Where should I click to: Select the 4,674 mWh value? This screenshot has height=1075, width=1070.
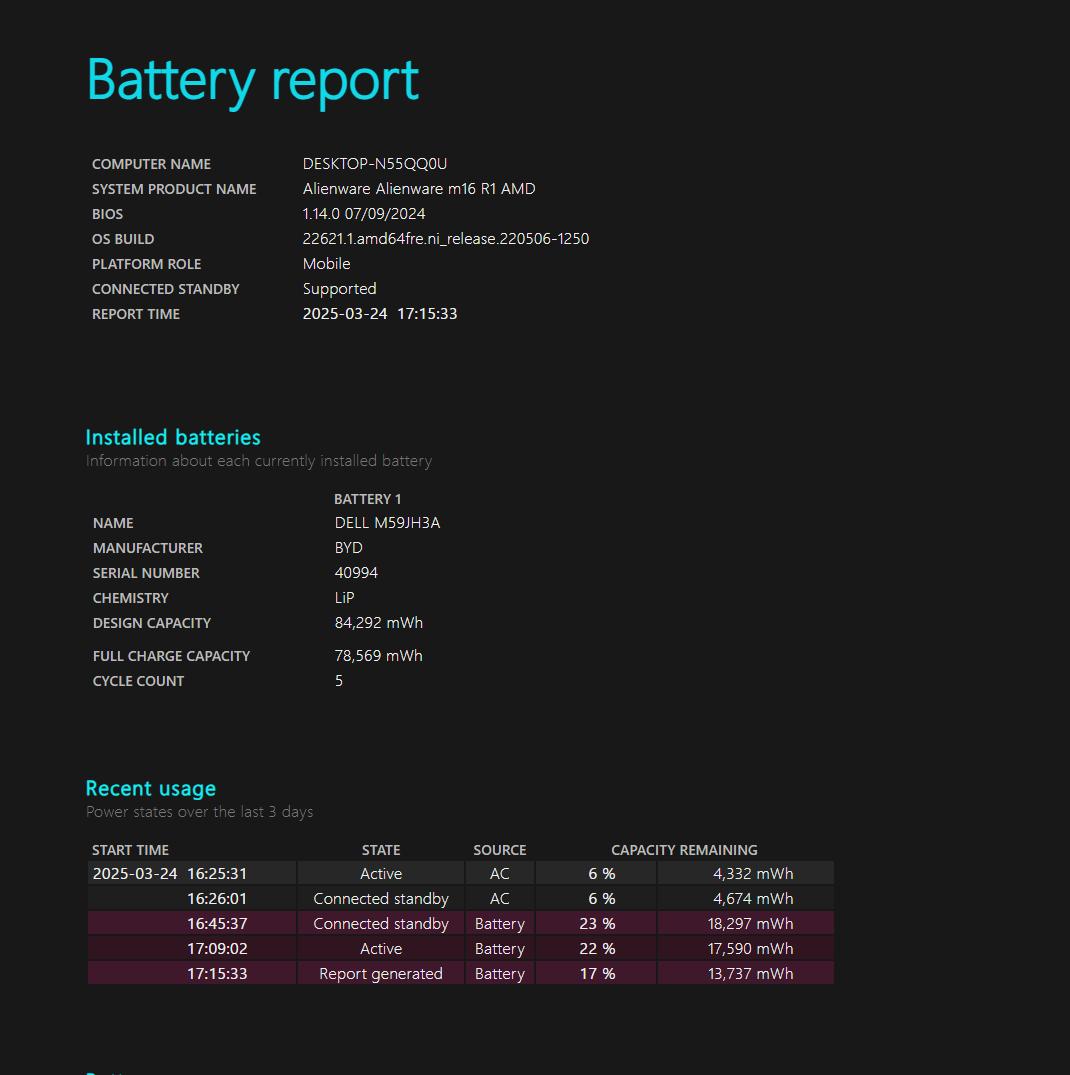coord(753,899)
